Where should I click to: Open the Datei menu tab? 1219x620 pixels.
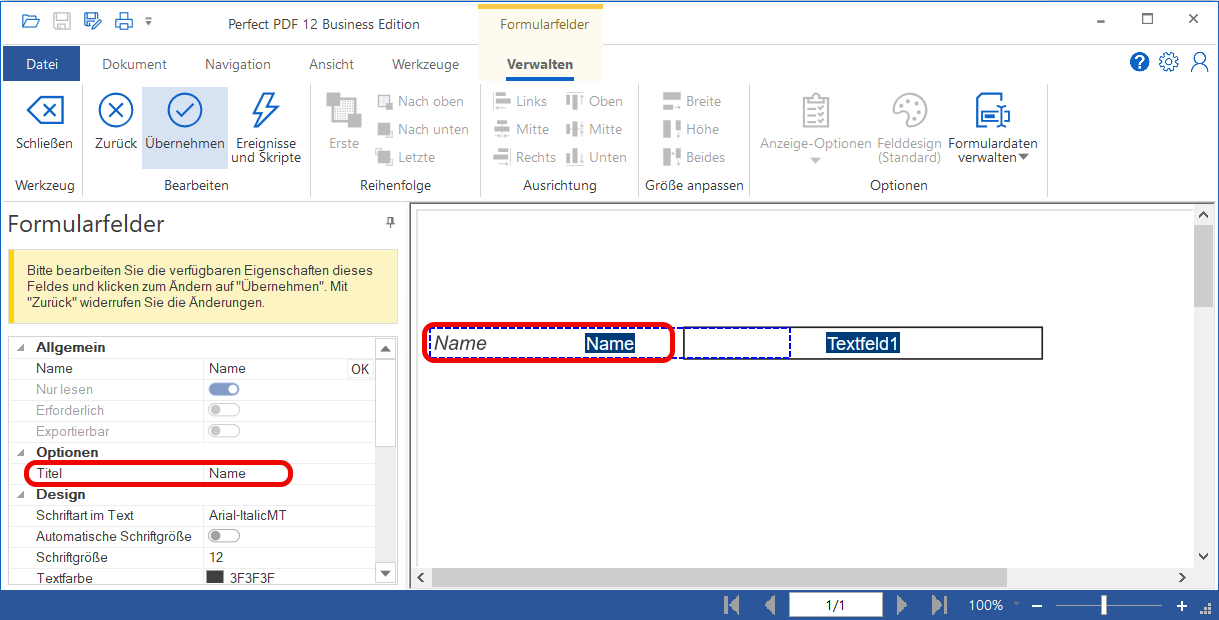(x=42, y=64)
